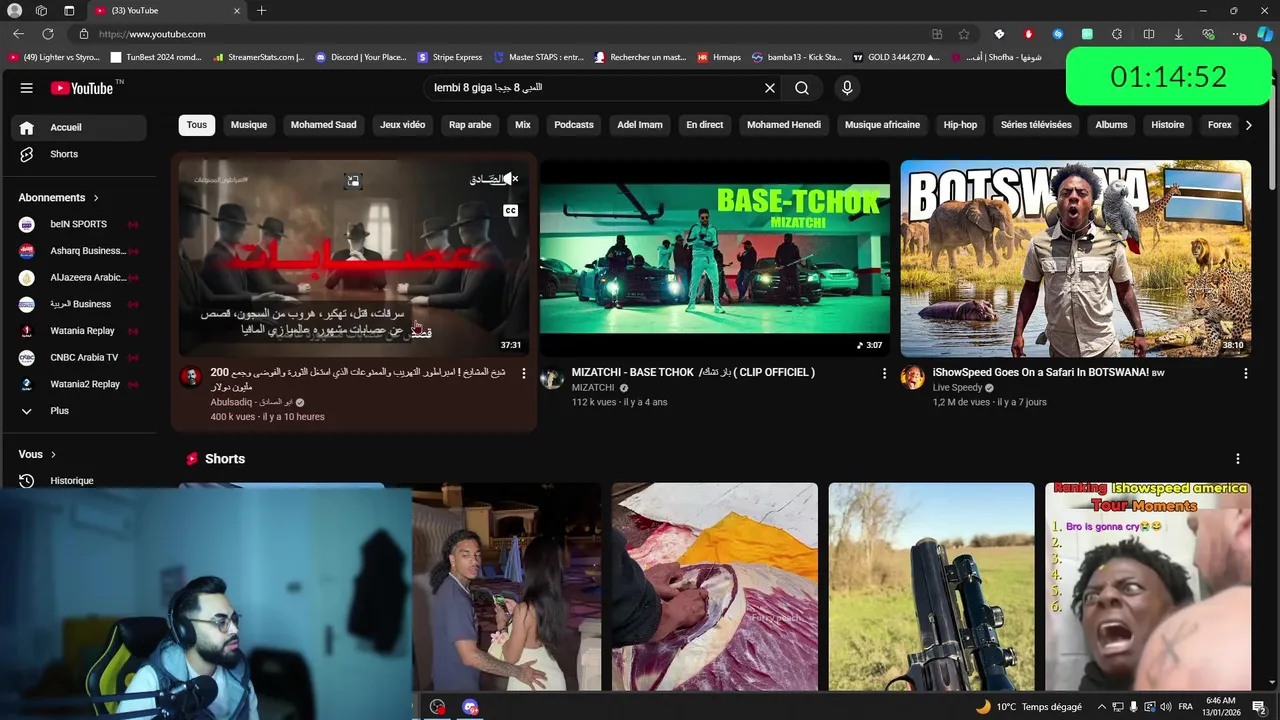Expand the Vous section chevron
Image resolution: width=1280 pixels, height=720 pixels.
[x=53, y=455]
